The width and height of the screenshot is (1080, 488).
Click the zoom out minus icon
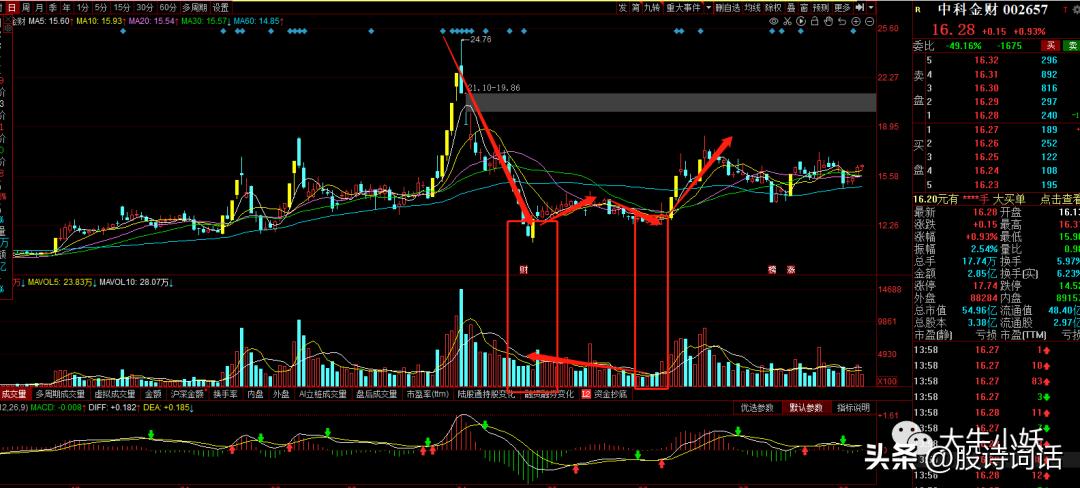870,21
